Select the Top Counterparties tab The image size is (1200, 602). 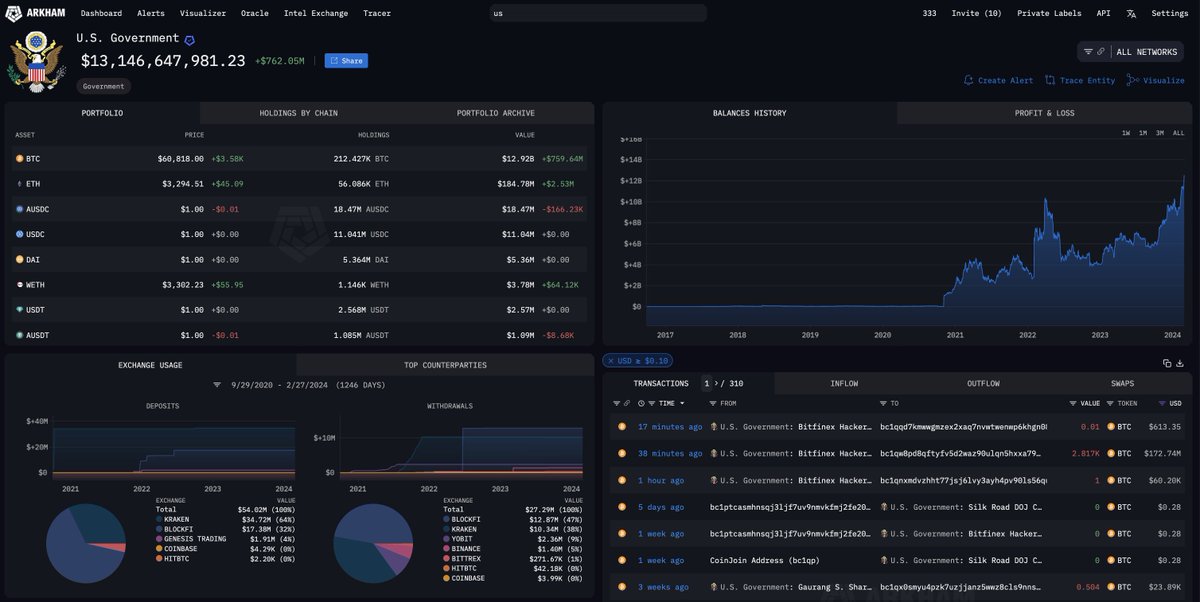445,365
